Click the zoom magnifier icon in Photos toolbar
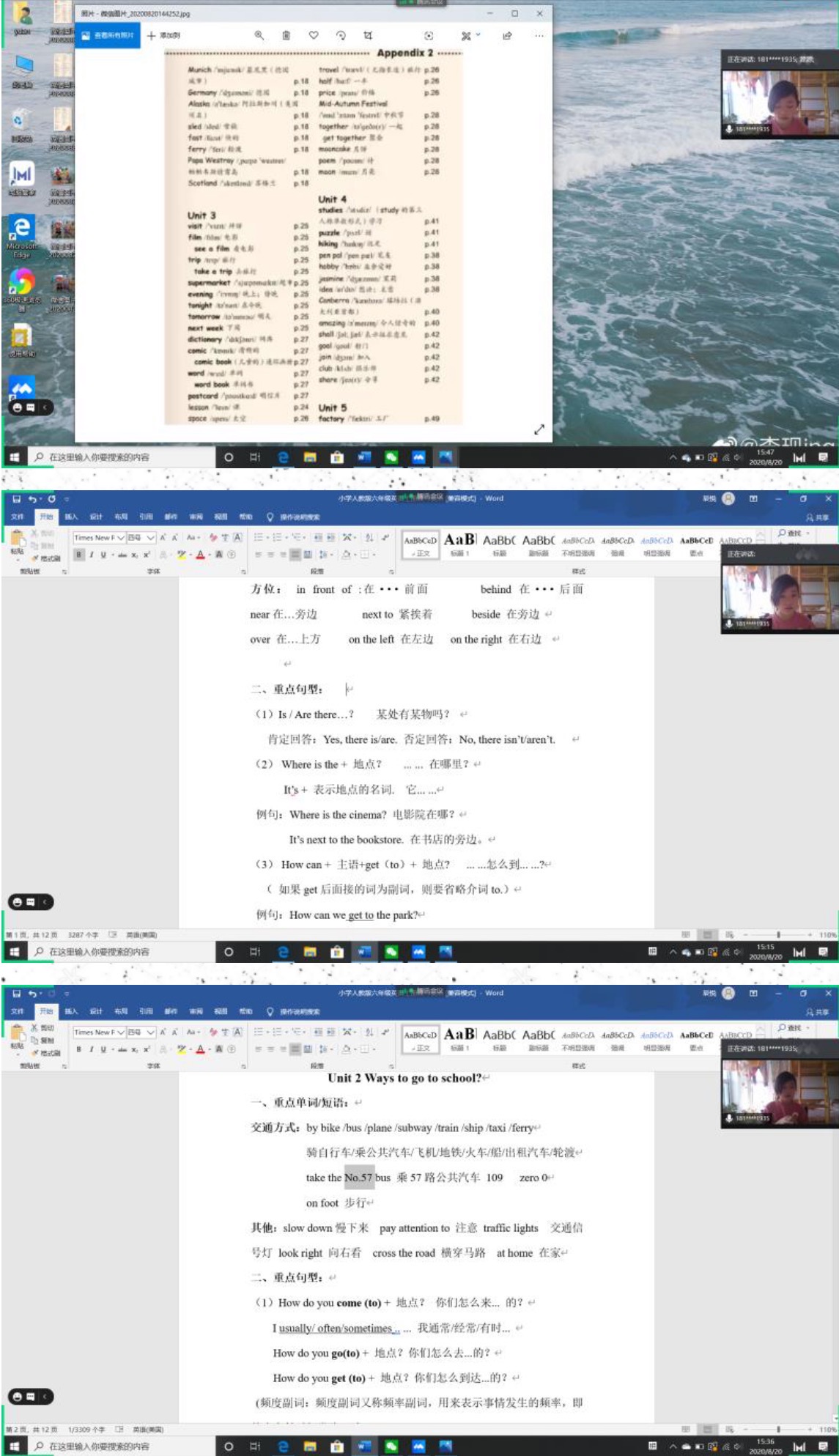This screenshot has height=1456, width=839. point(259,35)
